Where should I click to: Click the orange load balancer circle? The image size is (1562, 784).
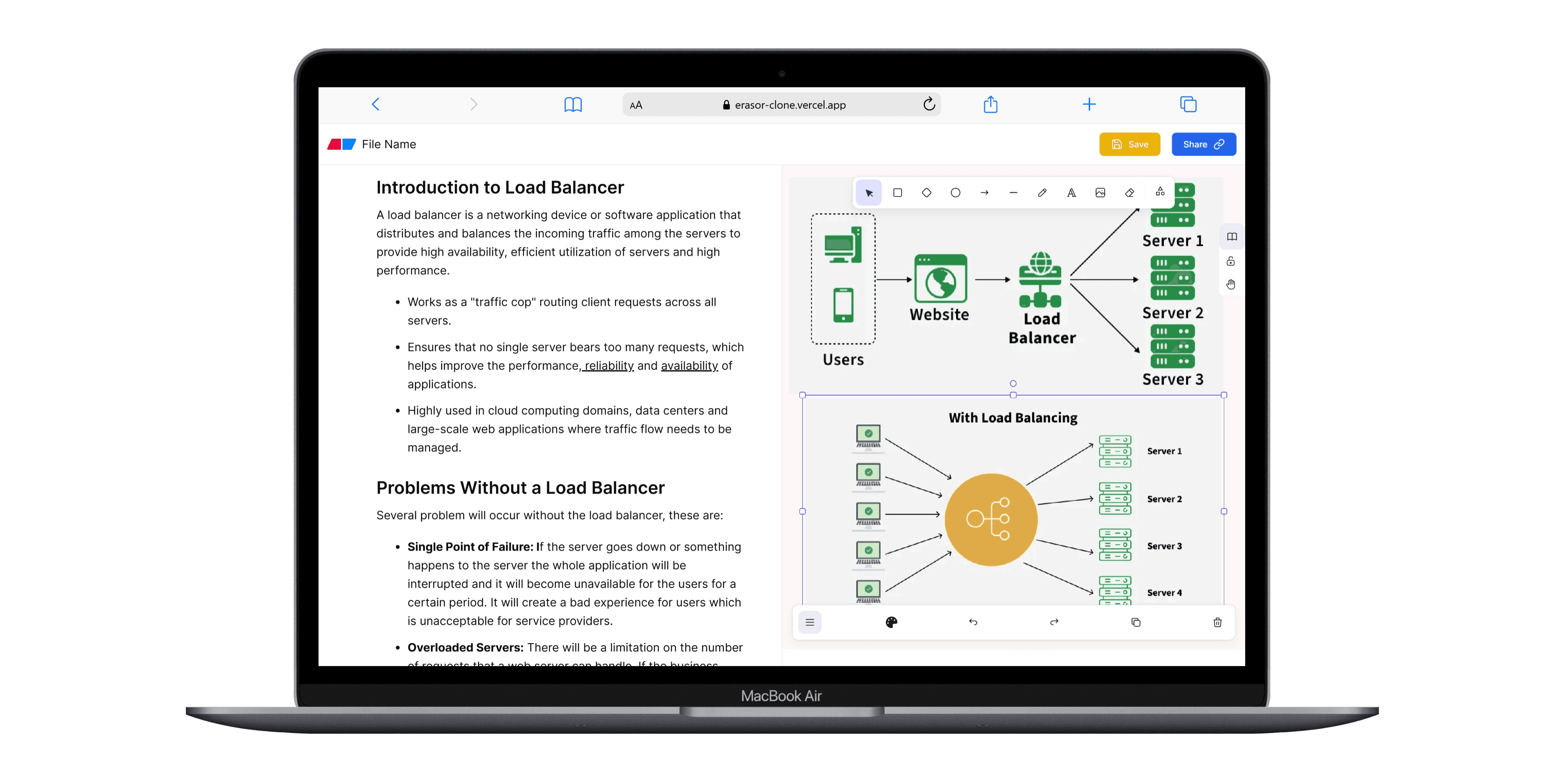click(x=991, y=519)
